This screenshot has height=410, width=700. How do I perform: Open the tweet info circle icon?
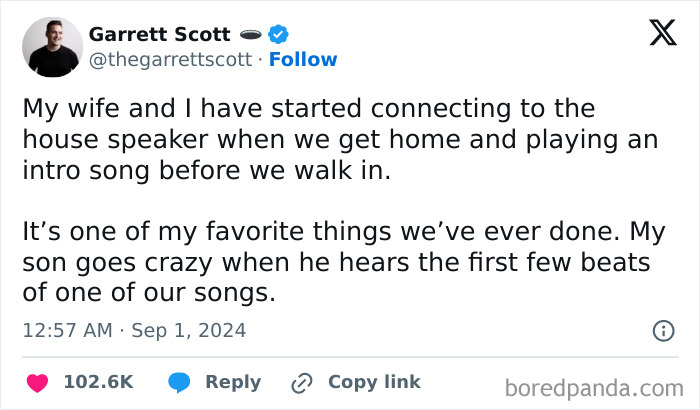click(x=662, y=330)
